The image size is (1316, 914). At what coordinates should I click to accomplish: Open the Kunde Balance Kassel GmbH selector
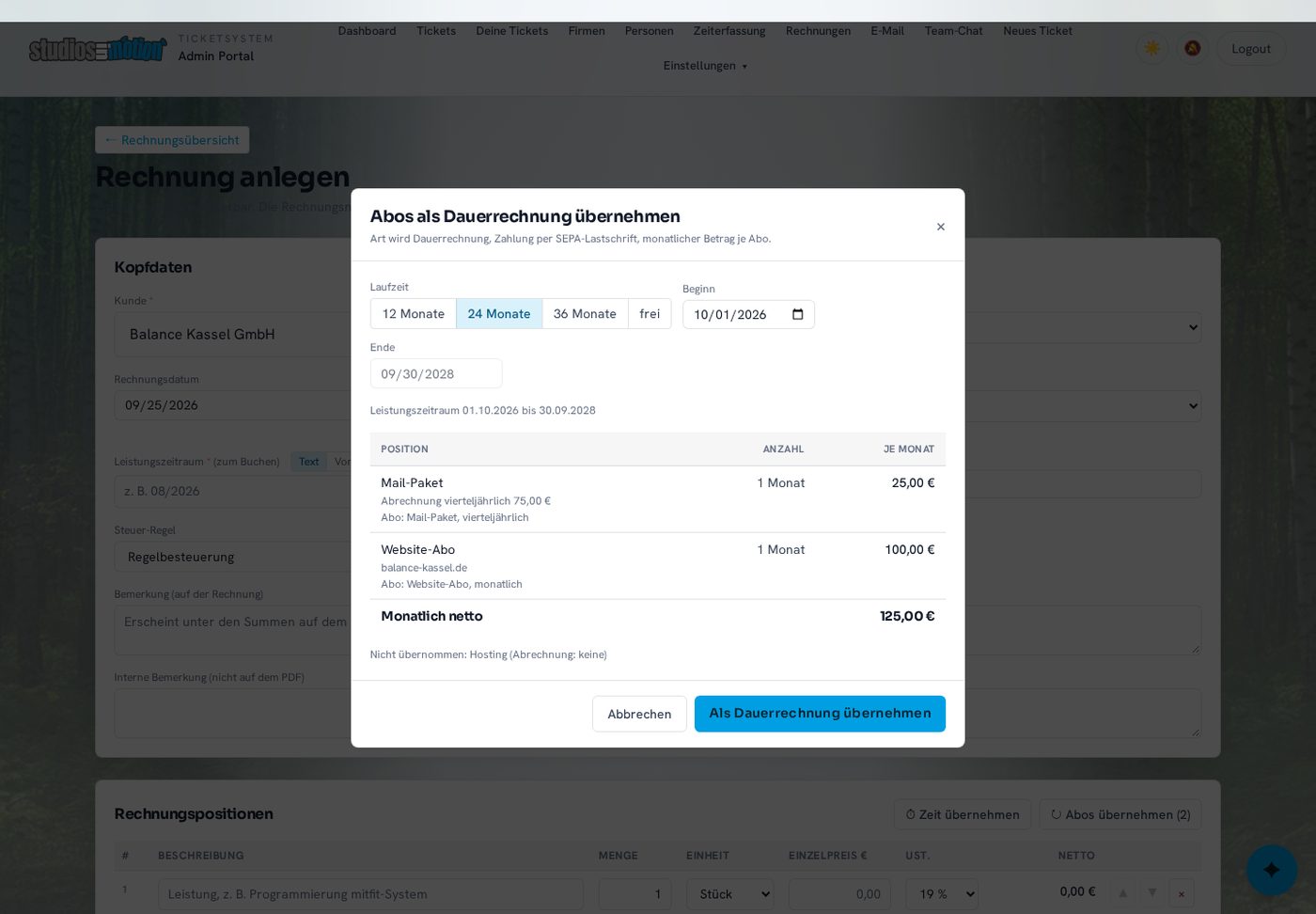[233, 335]
